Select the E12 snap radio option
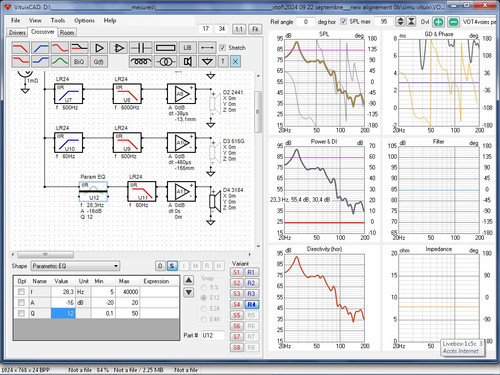The image size is (500, 375). coord(204,298)
